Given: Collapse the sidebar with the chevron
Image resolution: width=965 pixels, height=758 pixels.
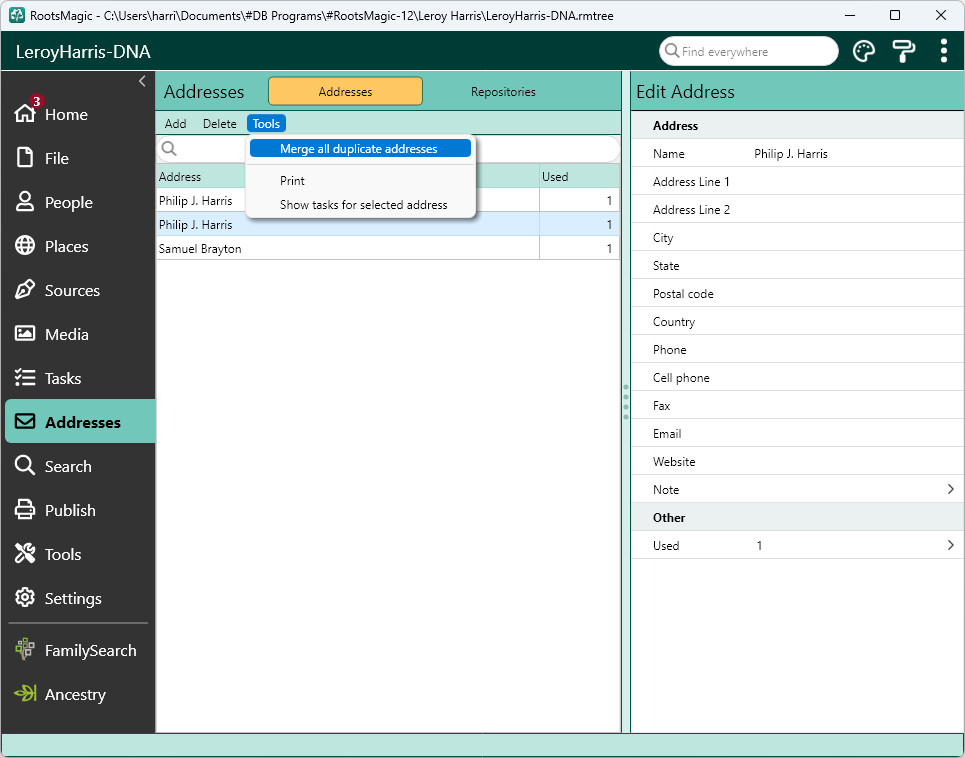Looking at the screenshot, I should pyautogui.click(x=142, y=81).
